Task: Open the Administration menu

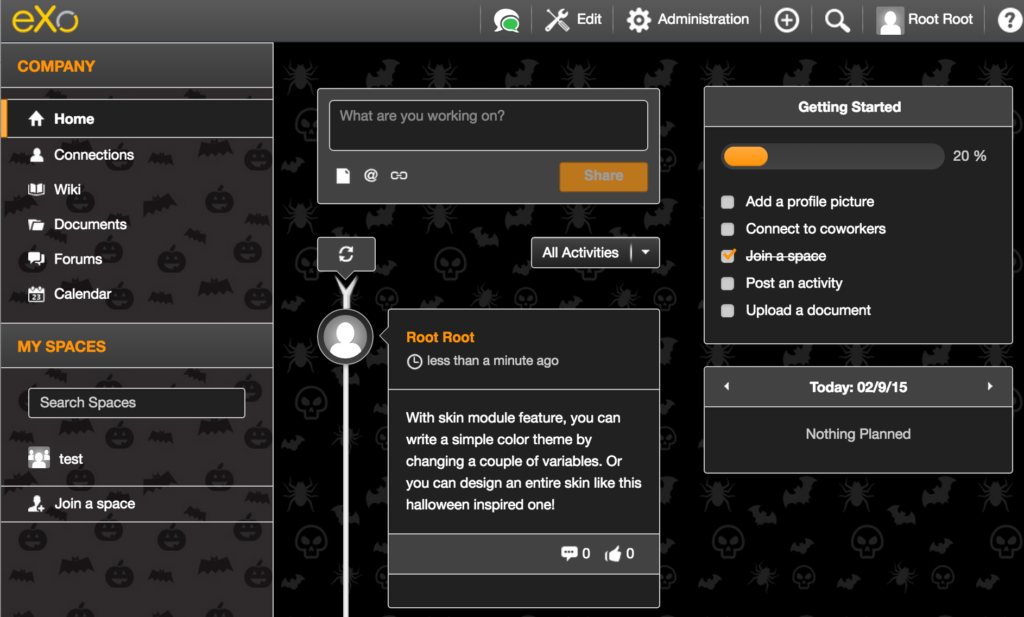Action: click(687, 19)
